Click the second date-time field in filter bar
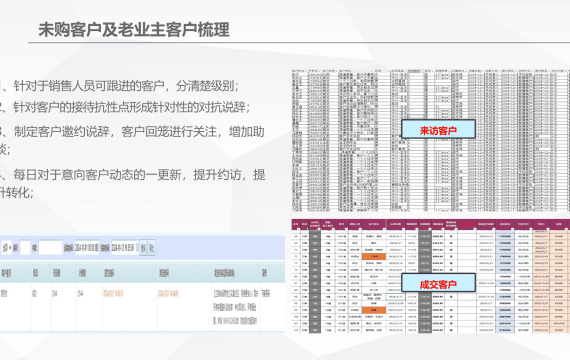 (124, 248)
